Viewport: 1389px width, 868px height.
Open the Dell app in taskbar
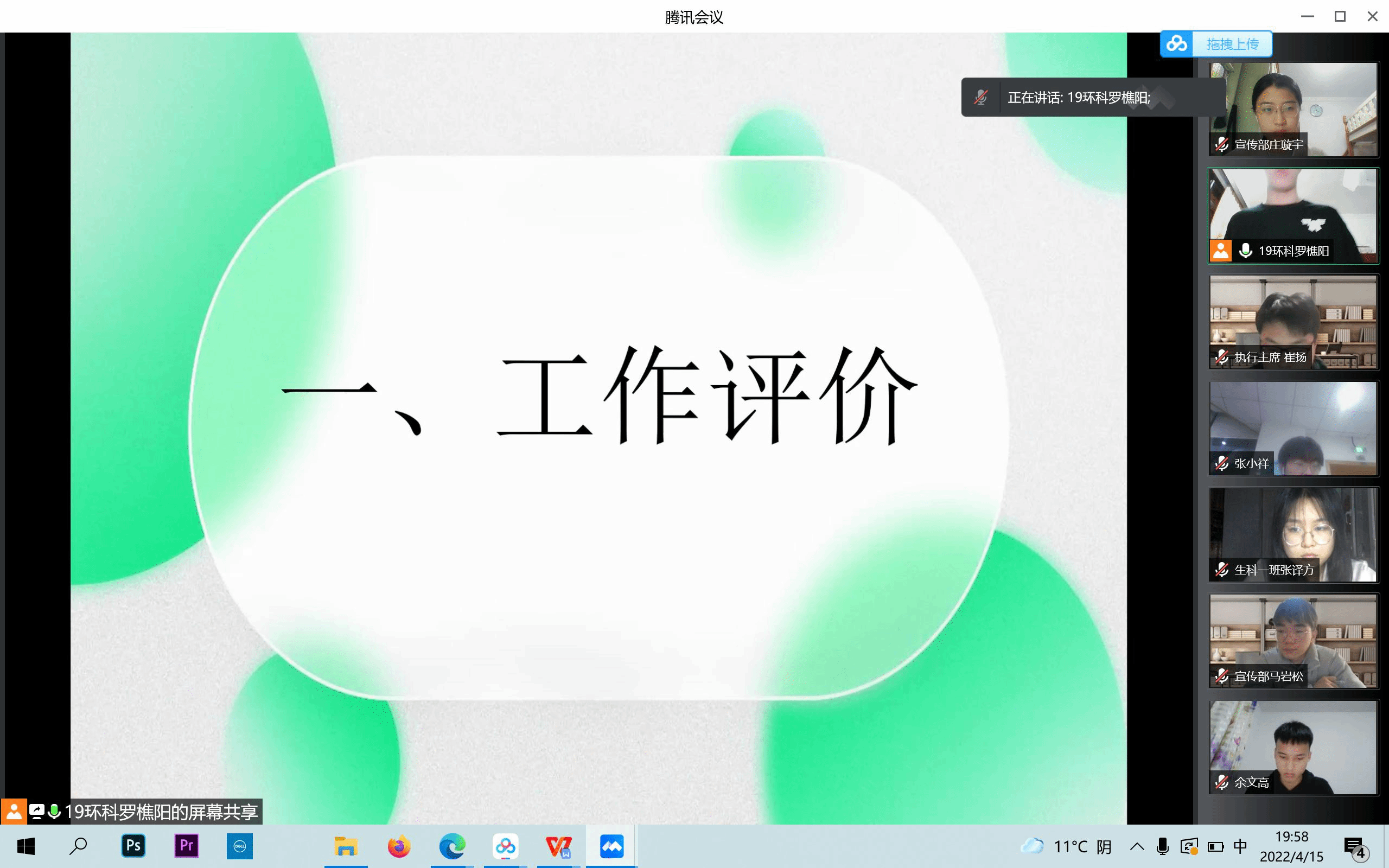[239, 846]
